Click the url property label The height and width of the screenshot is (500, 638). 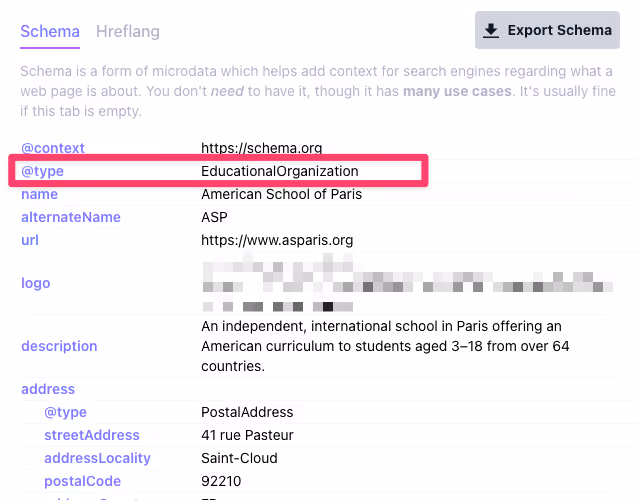coord(30,240)
